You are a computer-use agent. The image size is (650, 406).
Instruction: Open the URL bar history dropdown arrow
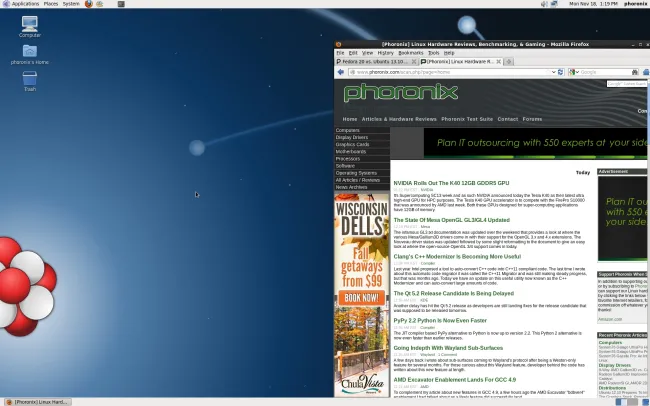pos(553,72)
